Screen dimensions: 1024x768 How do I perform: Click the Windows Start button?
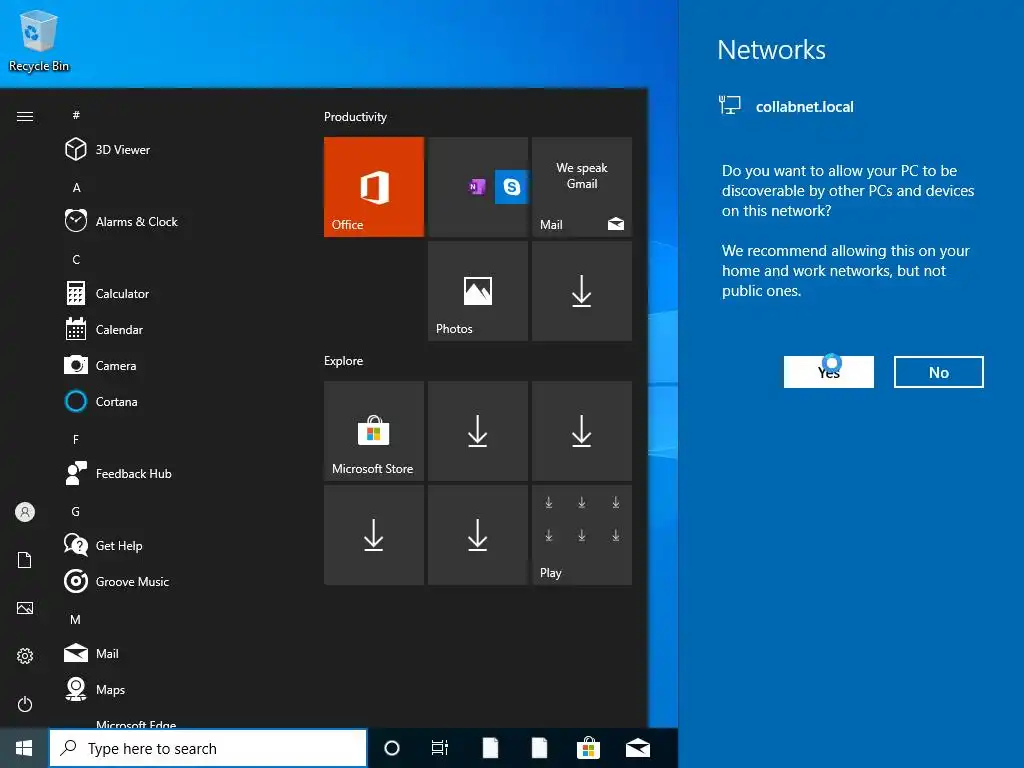pyautogui.click(x=24, y=748)
